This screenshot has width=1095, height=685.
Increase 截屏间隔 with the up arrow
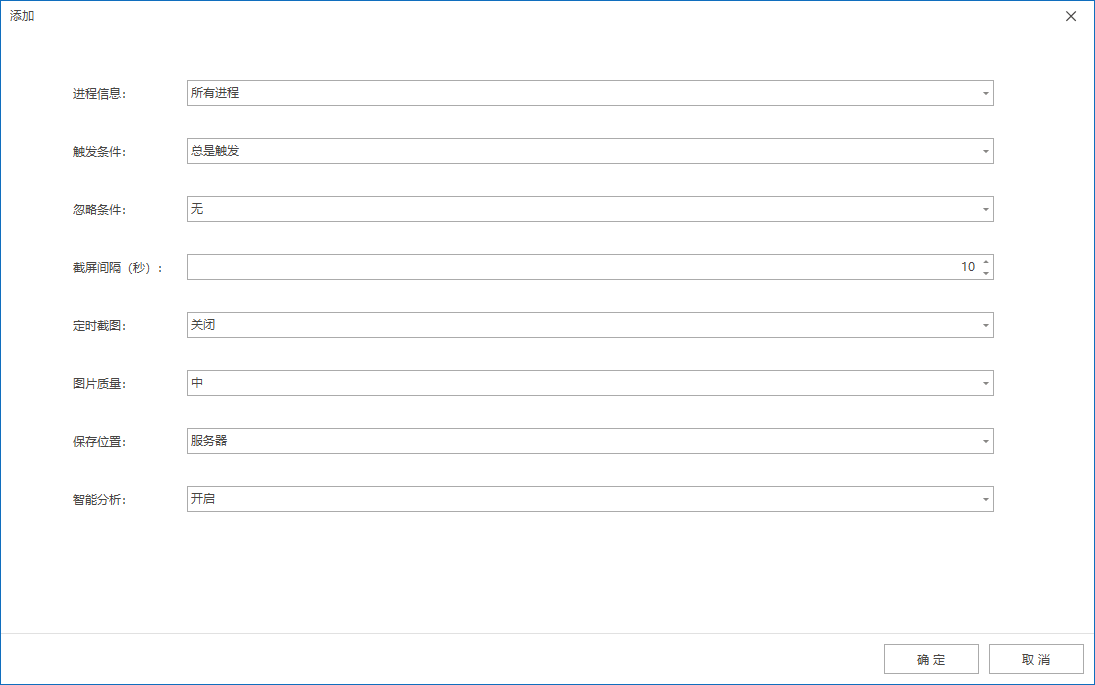986,262
